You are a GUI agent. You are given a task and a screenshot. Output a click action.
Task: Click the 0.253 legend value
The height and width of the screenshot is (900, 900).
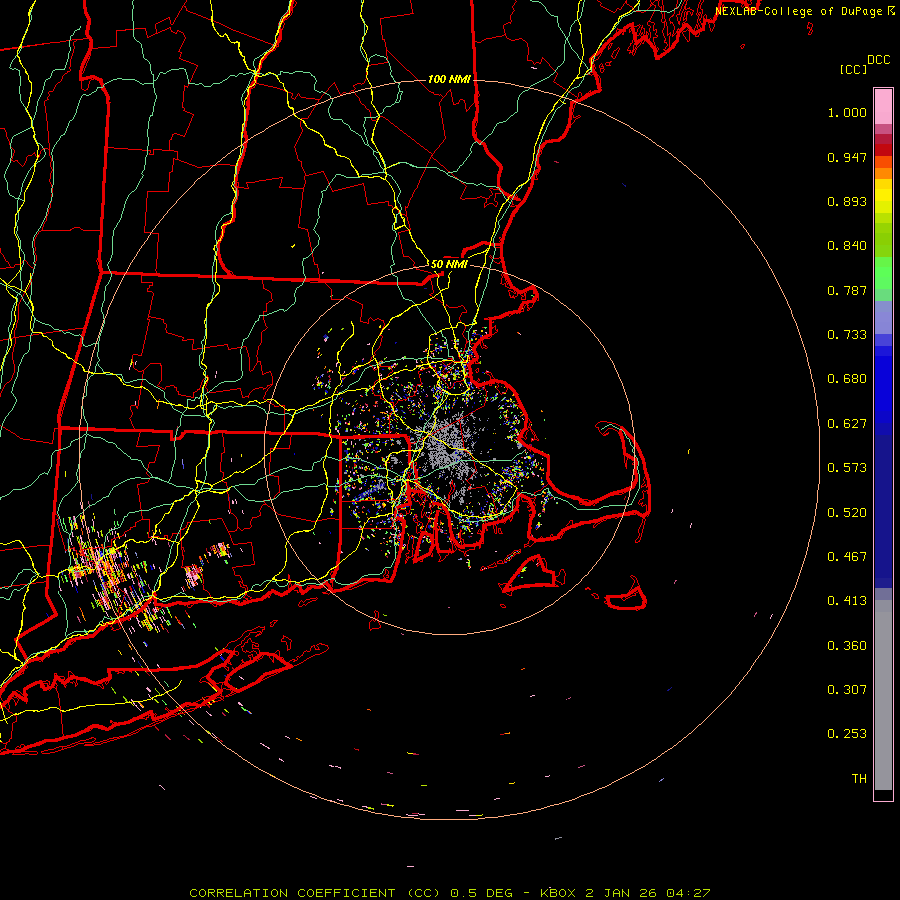[x=847, y=734]
